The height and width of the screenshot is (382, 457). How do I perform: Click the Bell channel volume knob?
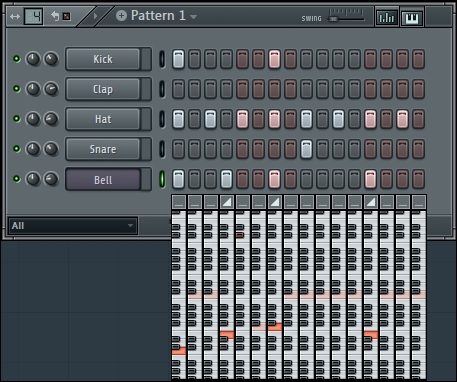pos(51,179)
